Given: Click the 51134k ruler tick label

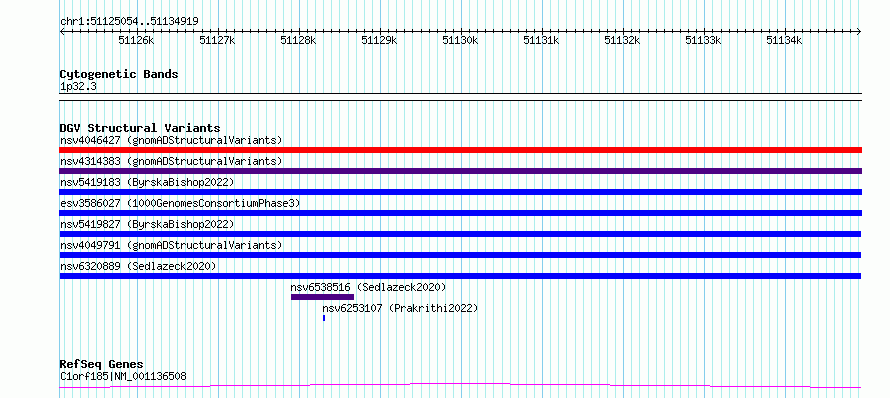Looking at the screenshot, I should pos(784,40).
